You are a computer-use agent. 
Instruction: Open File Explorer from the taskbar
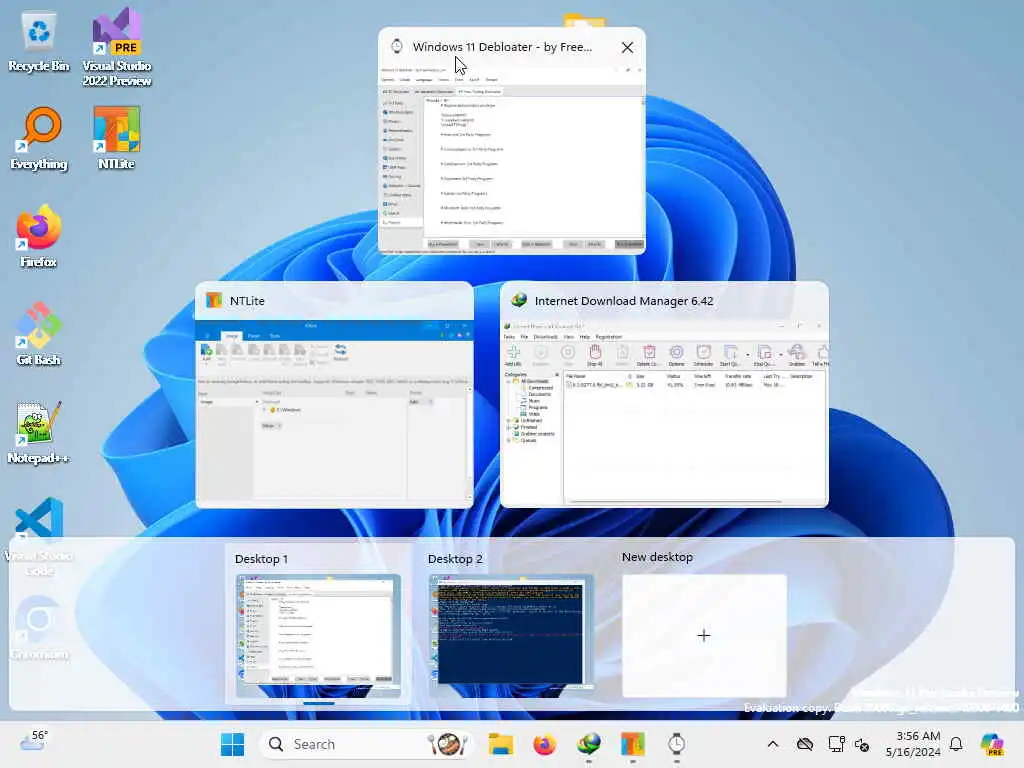[501, 744]
